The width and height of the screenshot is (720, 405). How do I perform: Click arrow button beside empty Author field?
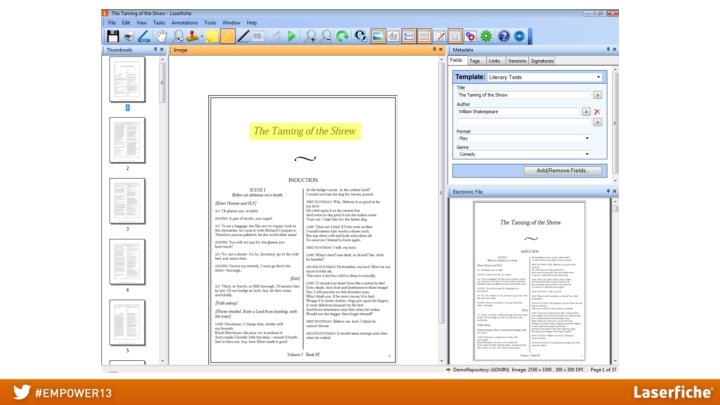(x=597, y=122)
